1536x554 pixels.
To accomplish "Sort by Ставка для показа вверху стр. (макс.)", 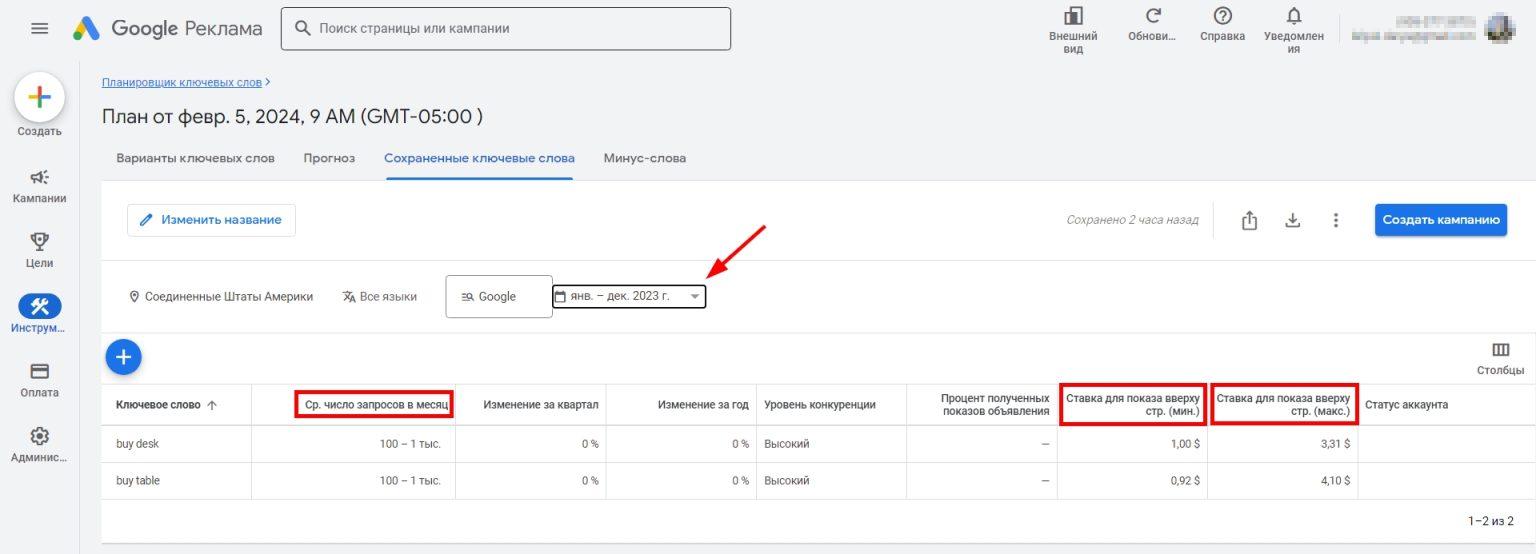I will 1284,405.
